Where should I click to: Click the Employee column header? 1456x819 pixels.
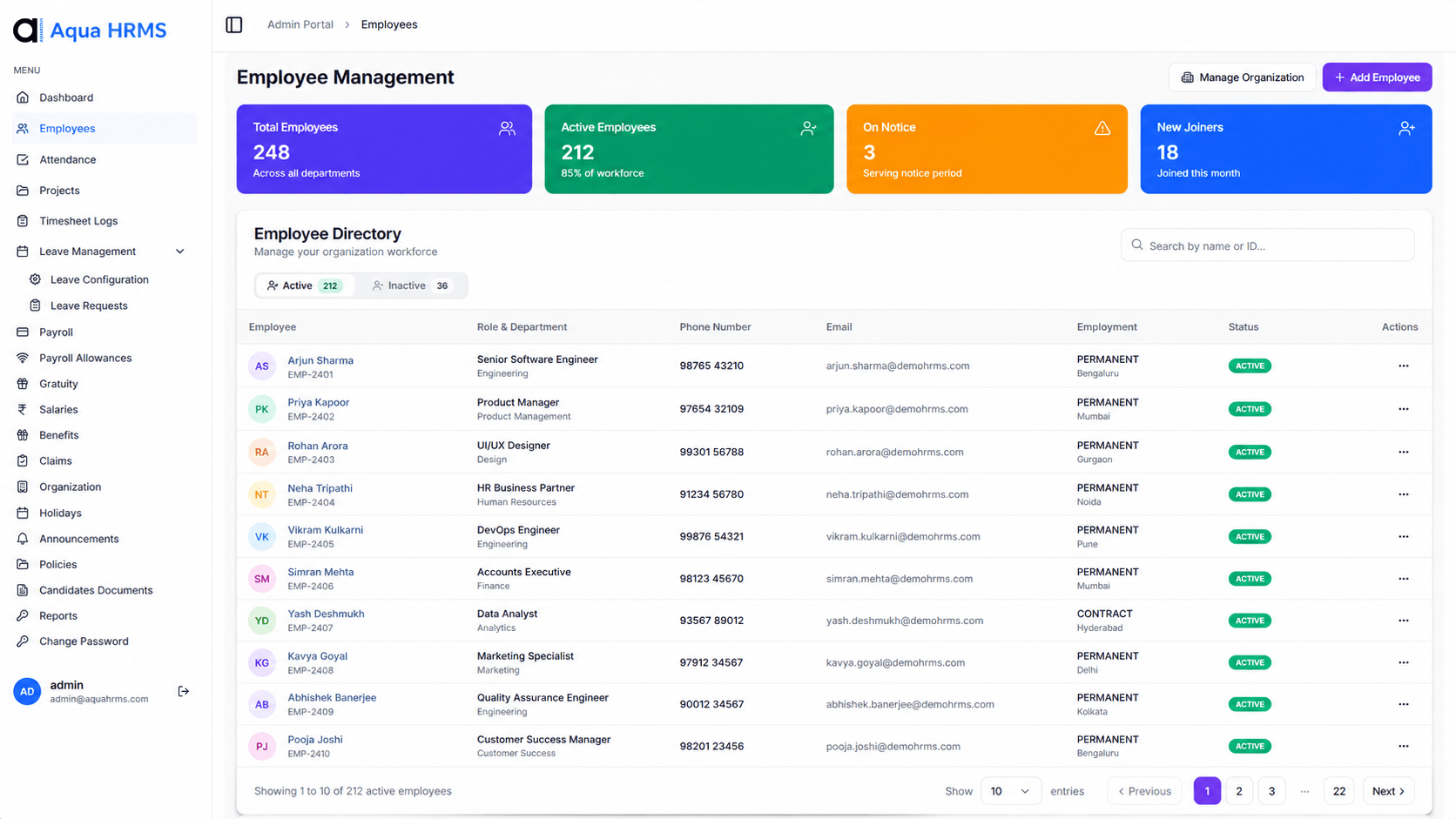point(273,327)
